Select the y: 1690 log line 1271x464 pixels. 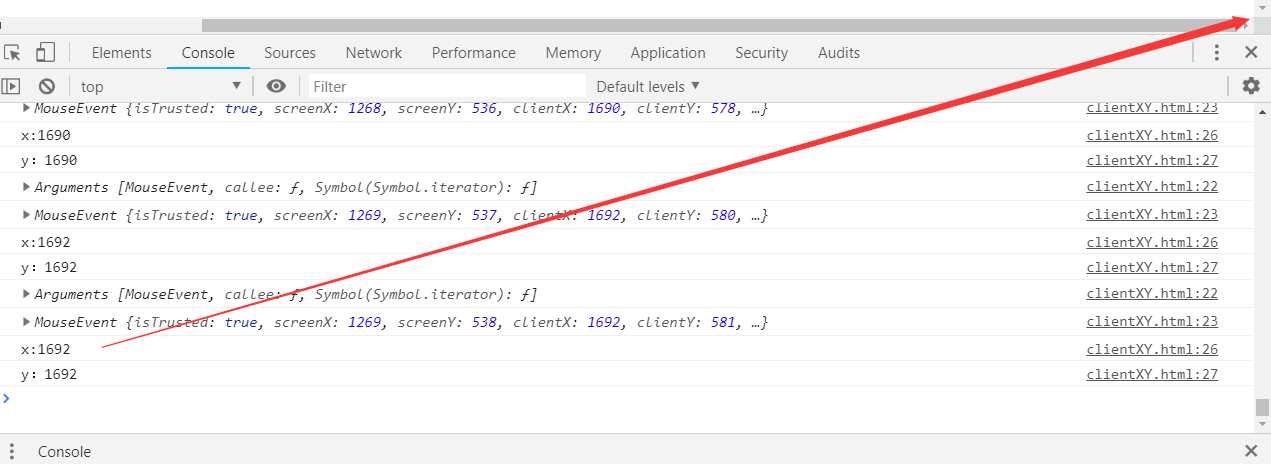tap(49, 160)
